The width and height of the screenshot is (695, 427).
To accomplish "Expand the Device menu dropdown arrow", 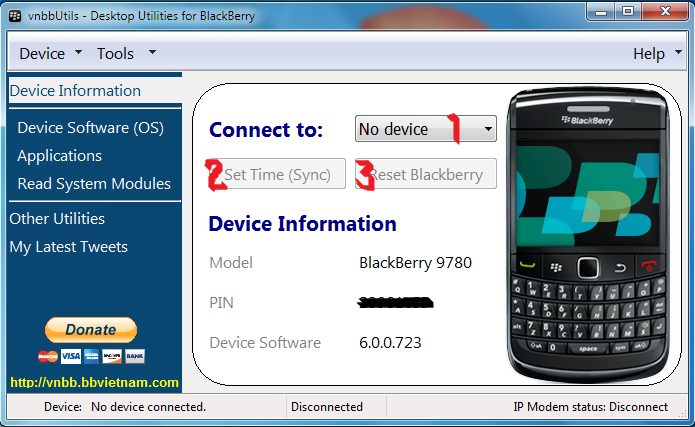I will click(x=78, y=52).
